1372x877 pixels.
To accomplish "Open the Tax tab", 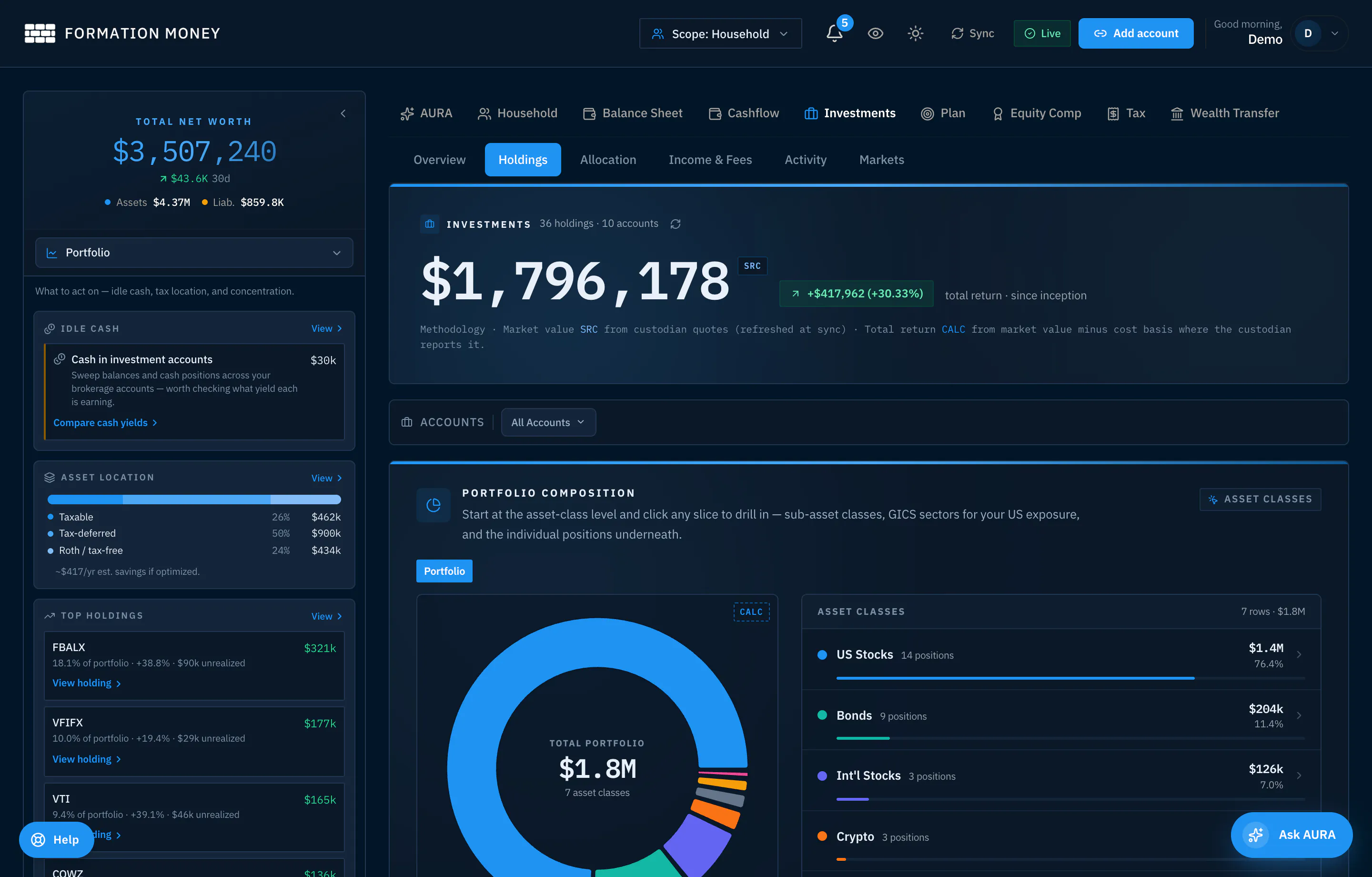I will coord(1126,113).
